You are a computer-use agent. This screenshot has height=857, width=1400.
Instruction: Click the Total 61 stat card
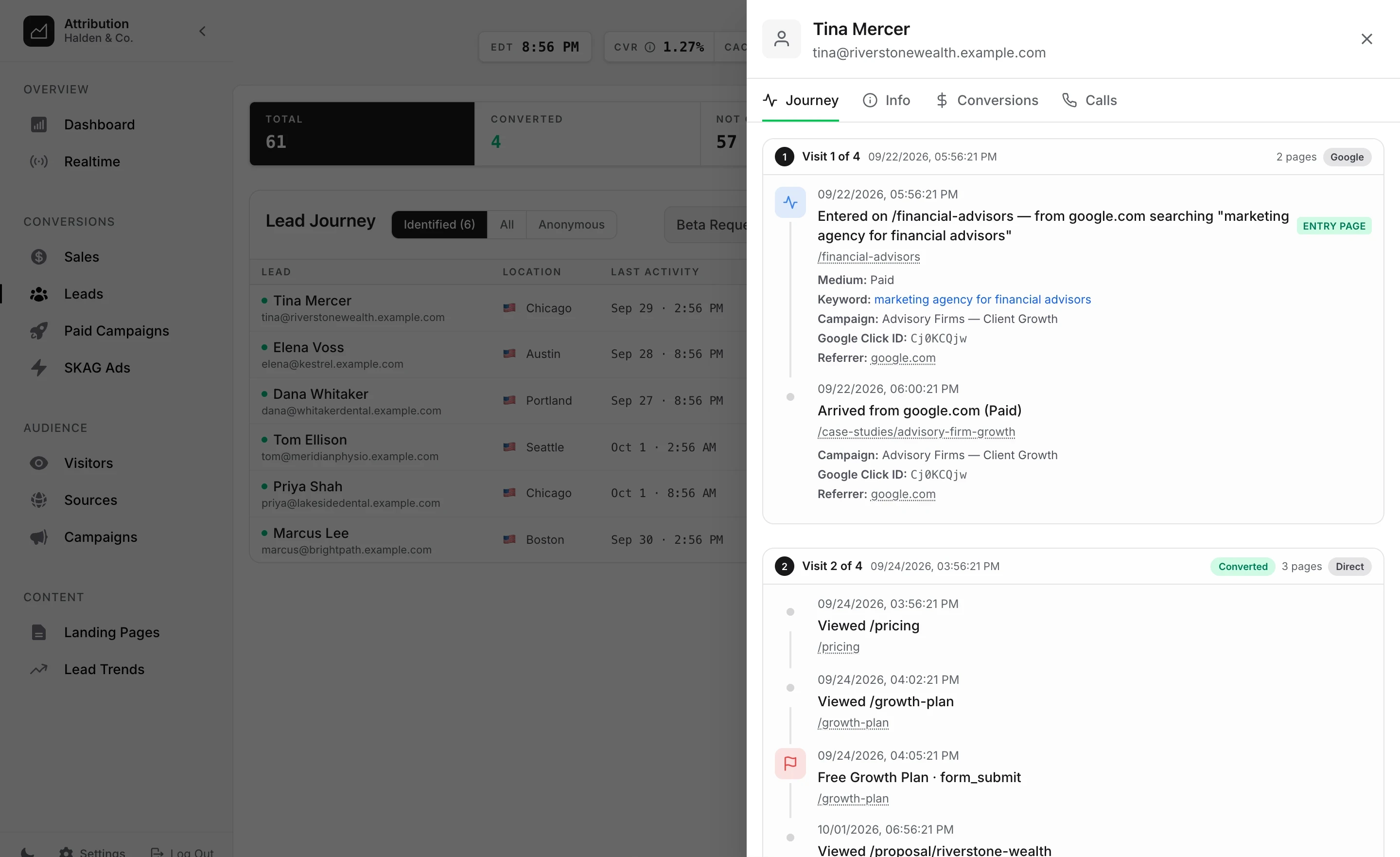coord(362,134)
